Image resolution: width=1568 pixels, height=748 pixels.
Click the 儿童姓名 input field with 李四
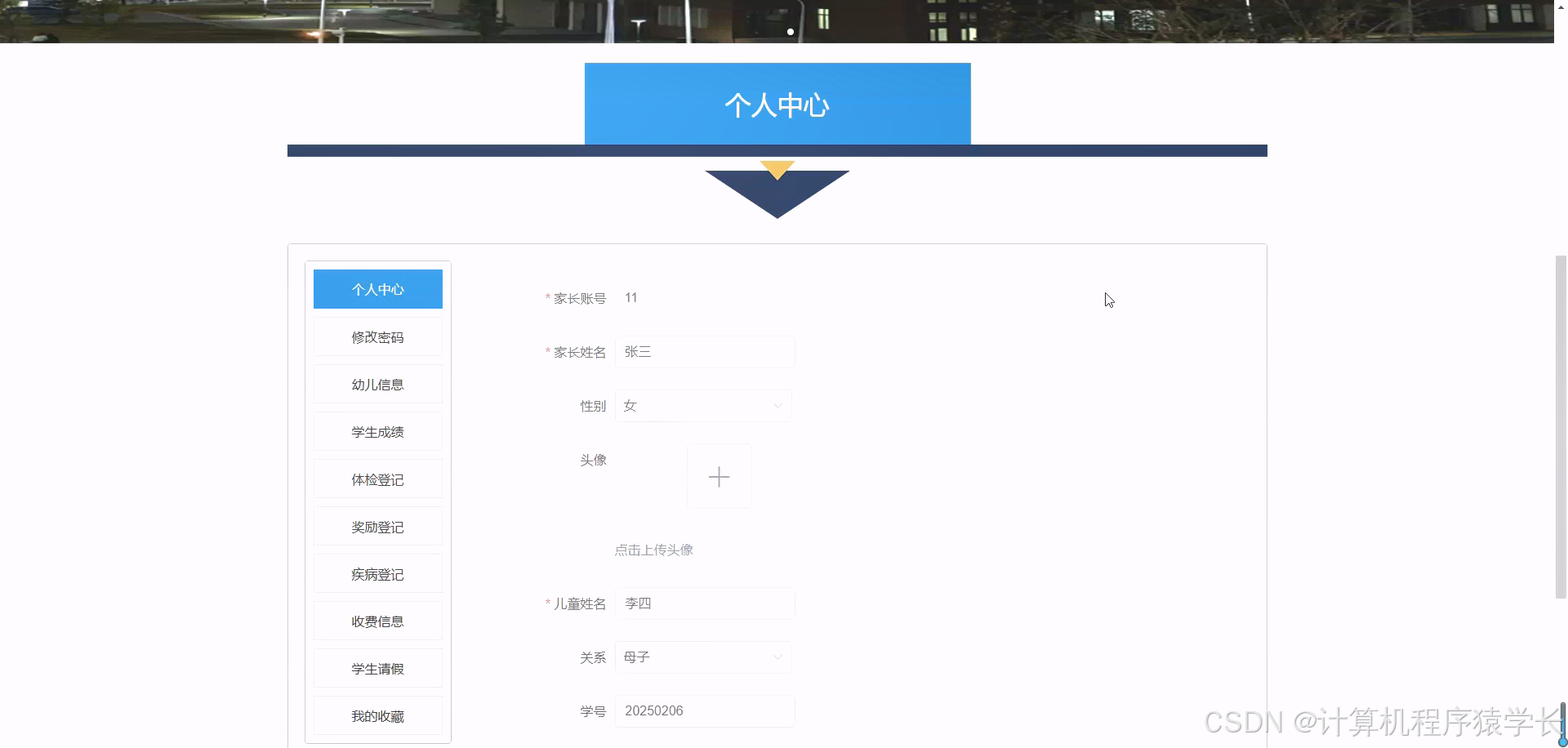705,603
